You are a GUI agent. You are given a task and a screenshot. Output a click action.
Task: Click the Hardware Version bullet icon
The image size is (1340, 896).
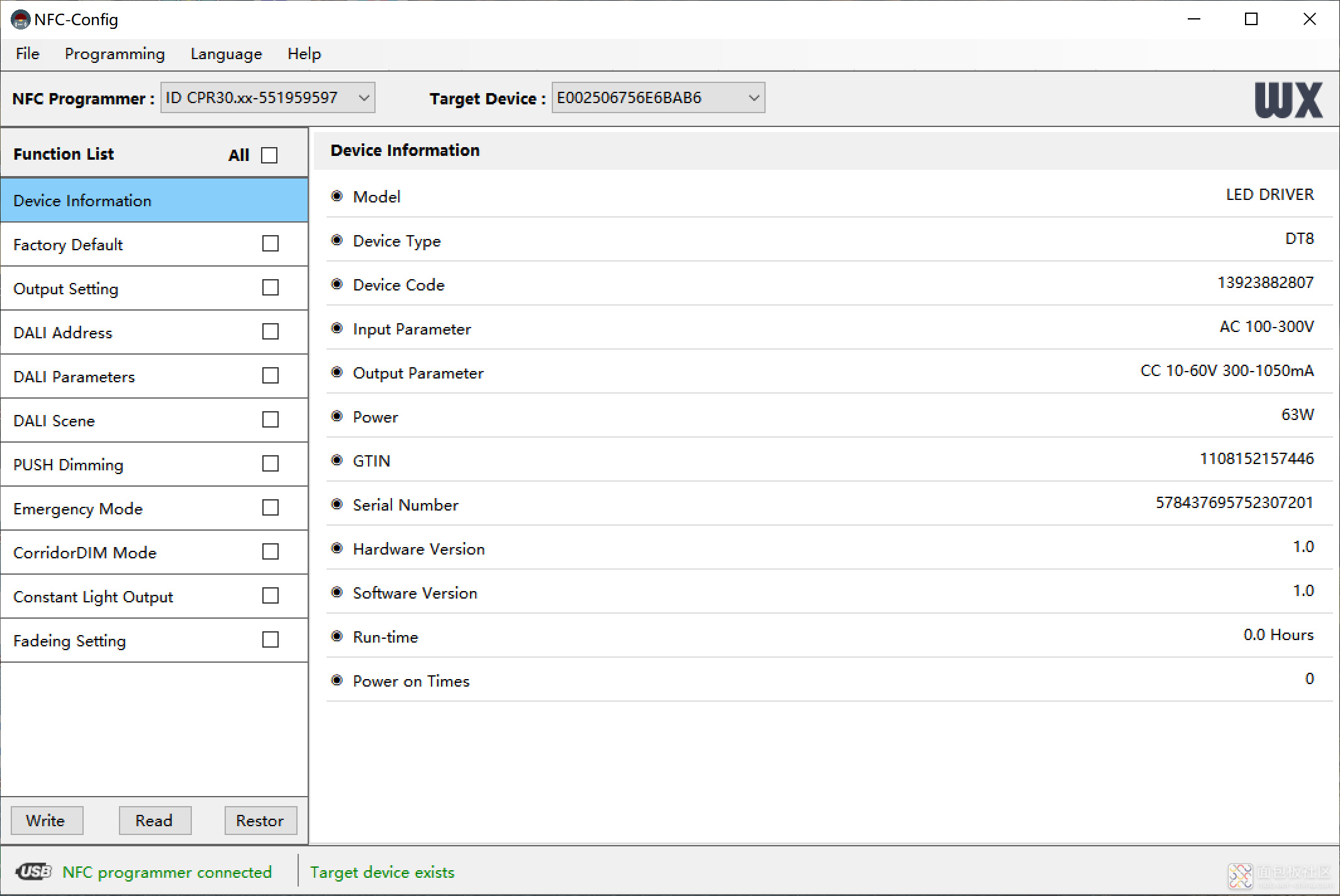tap(337, 548)
